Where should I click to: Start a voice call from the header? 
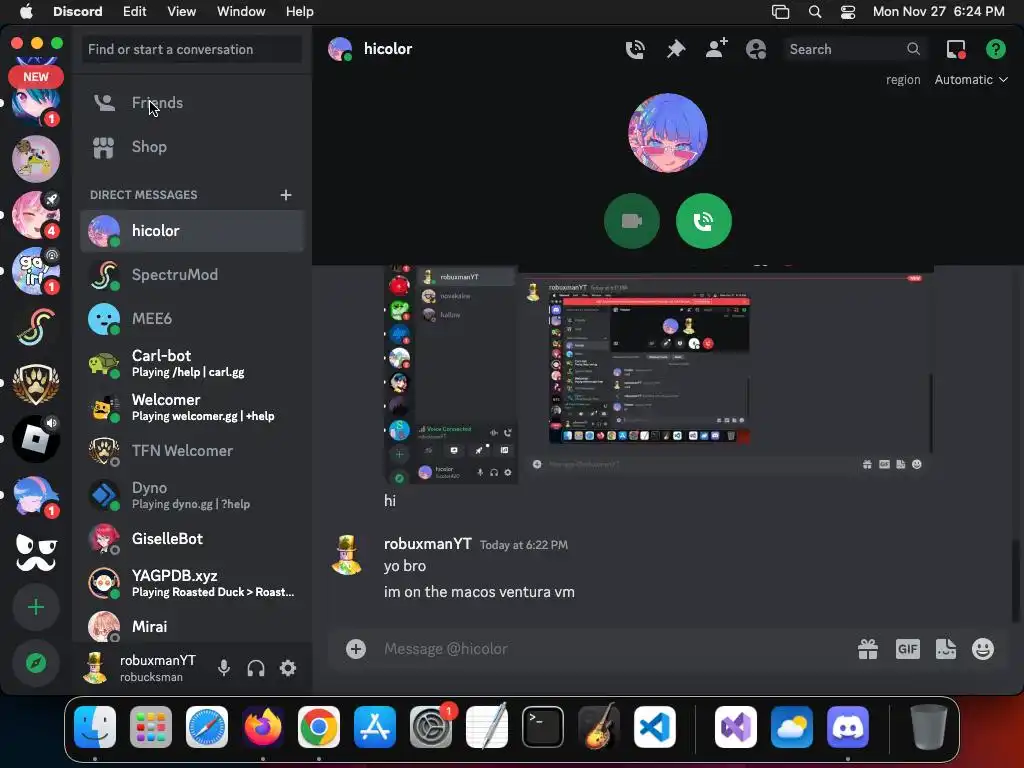(x=635, y=50)
